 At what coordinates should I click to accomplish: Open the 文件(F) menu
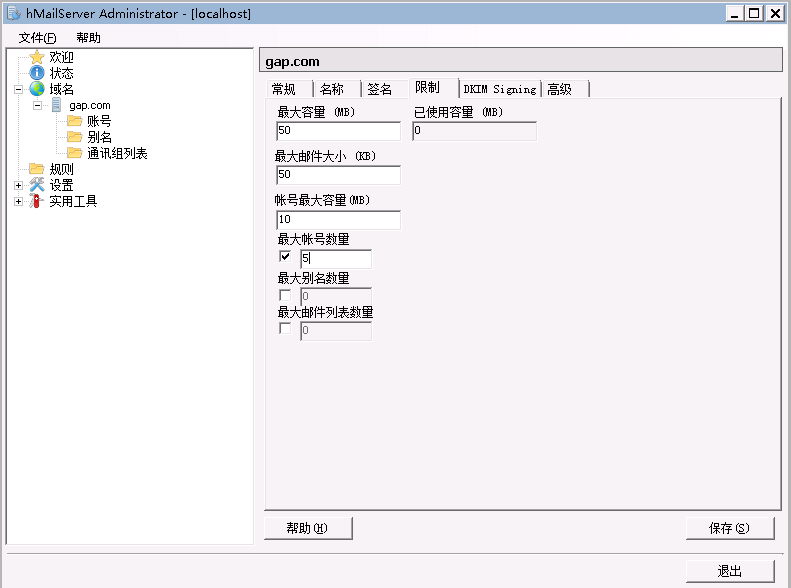[37, 38]
